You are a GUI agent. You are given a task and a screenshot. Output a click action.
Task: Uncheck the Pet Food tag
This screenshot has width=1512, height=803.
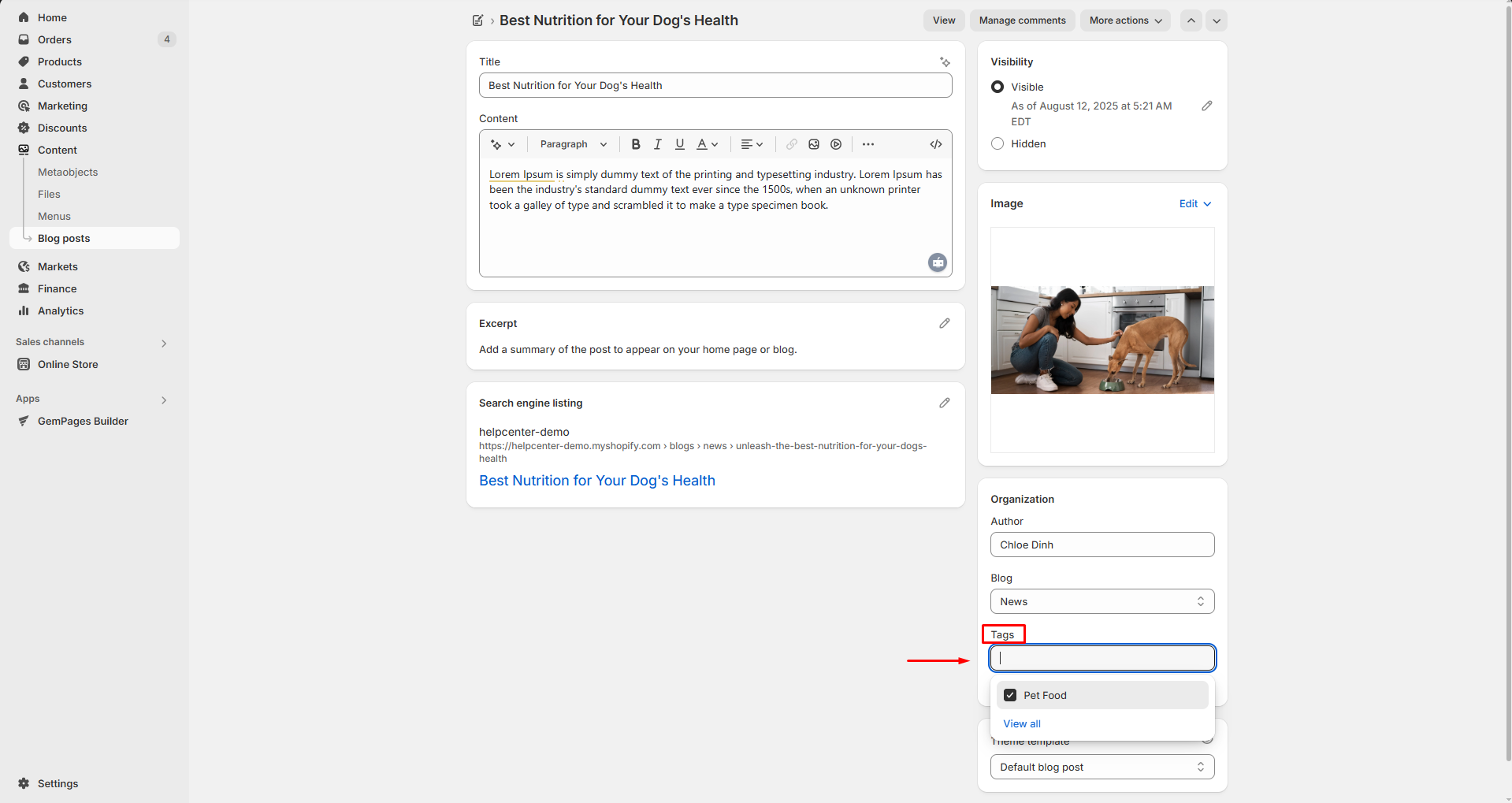click(1010, 695)
